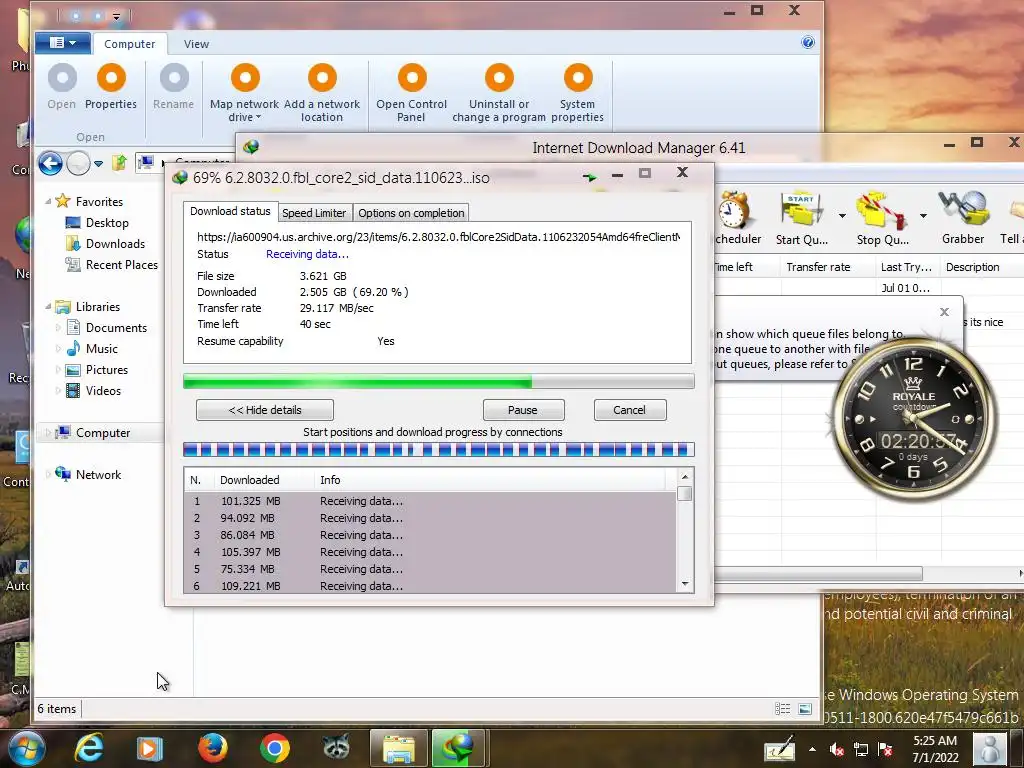This screenshot has width=1024, height=768.
Task: Click the Transfer rate column header
Action: coord(827,267)
